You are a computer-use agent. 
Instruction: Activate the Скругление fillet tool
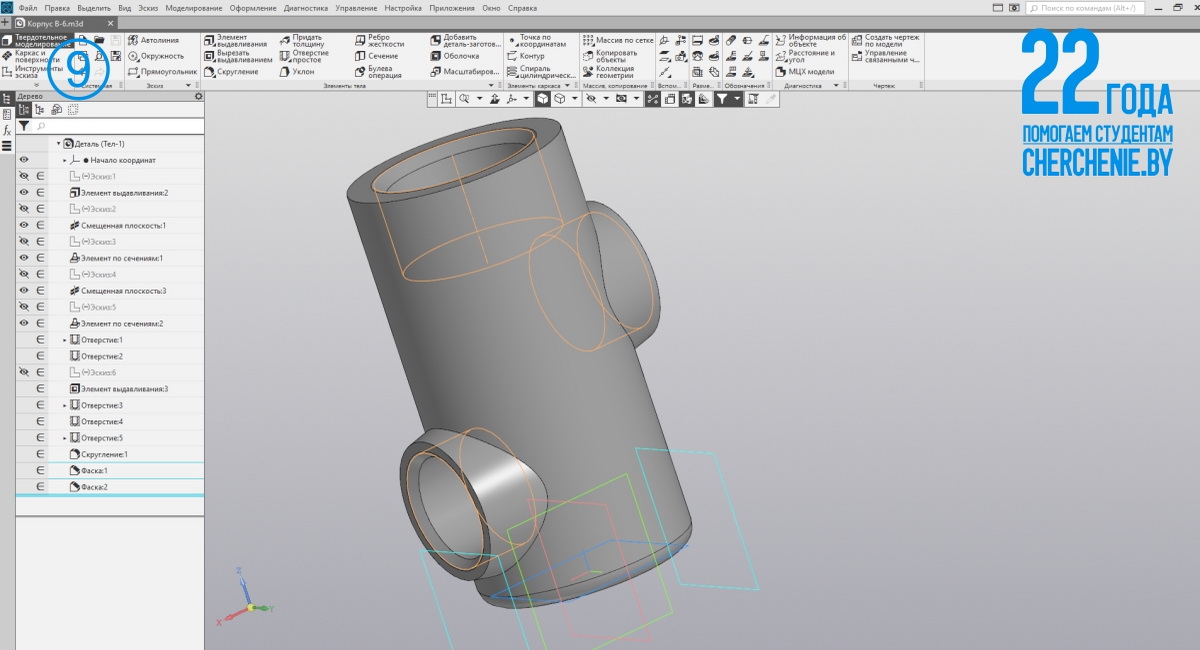[236, 72]
